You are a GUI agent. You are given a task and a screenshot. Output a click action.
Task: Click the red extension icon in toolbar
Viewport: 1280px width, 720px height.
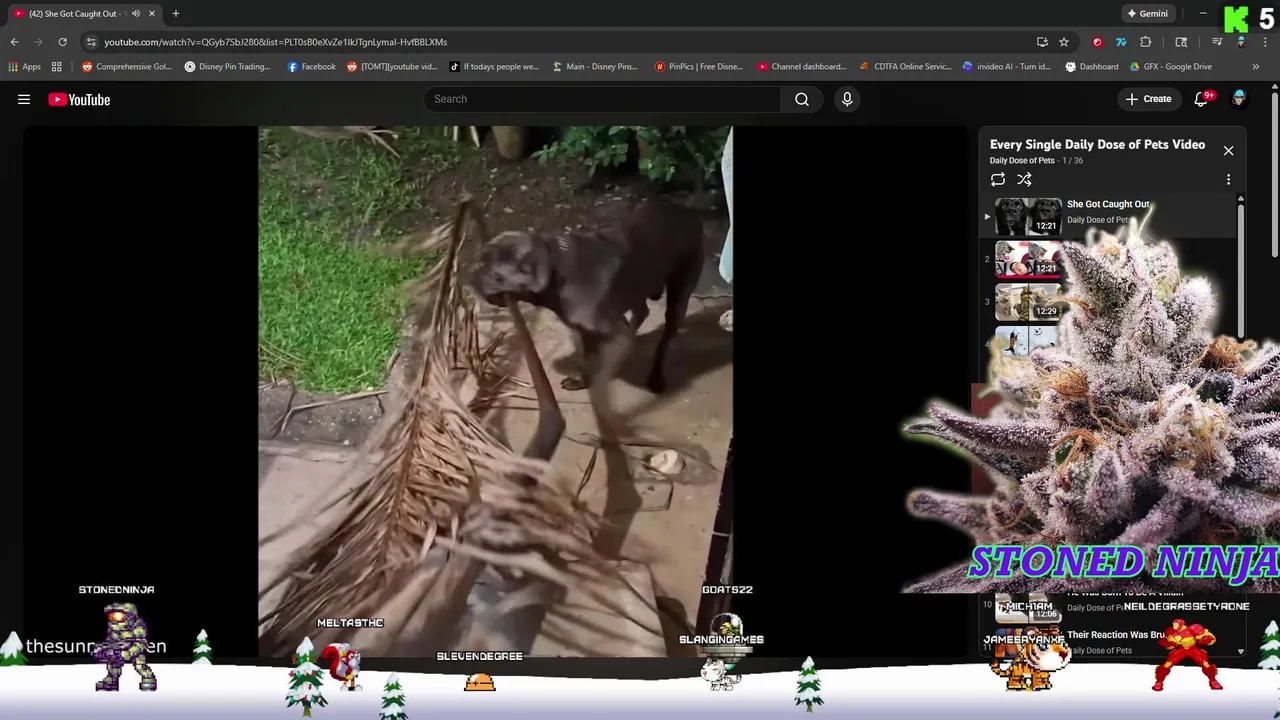click(x=1098, y=42)
